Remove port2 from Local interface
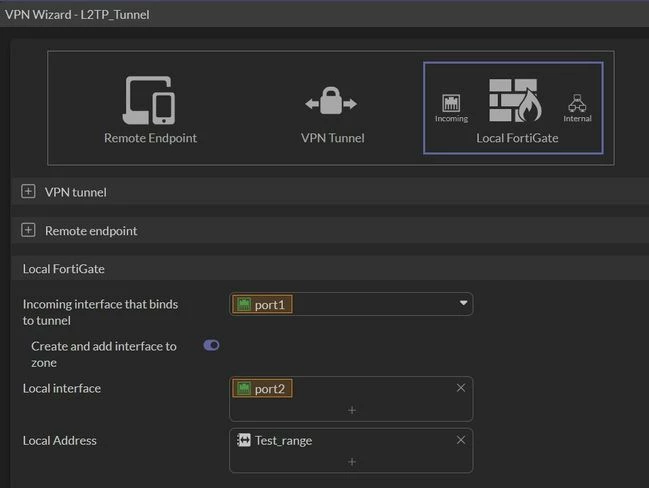The image size is (649, 488). point(461,388)
